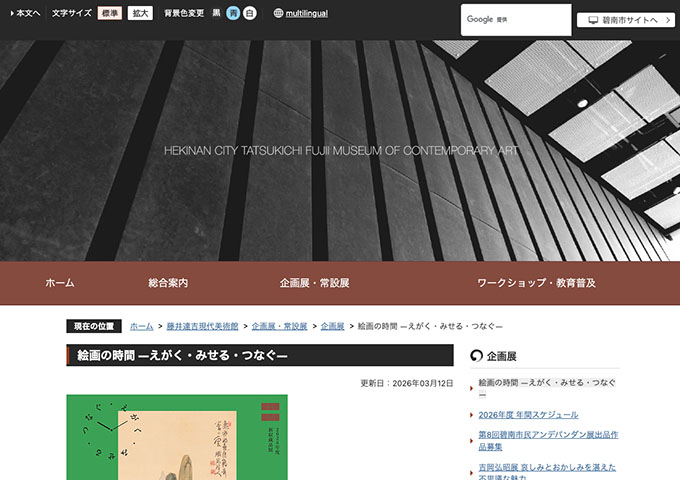Switch background color to 黒

tap(216, 13)
